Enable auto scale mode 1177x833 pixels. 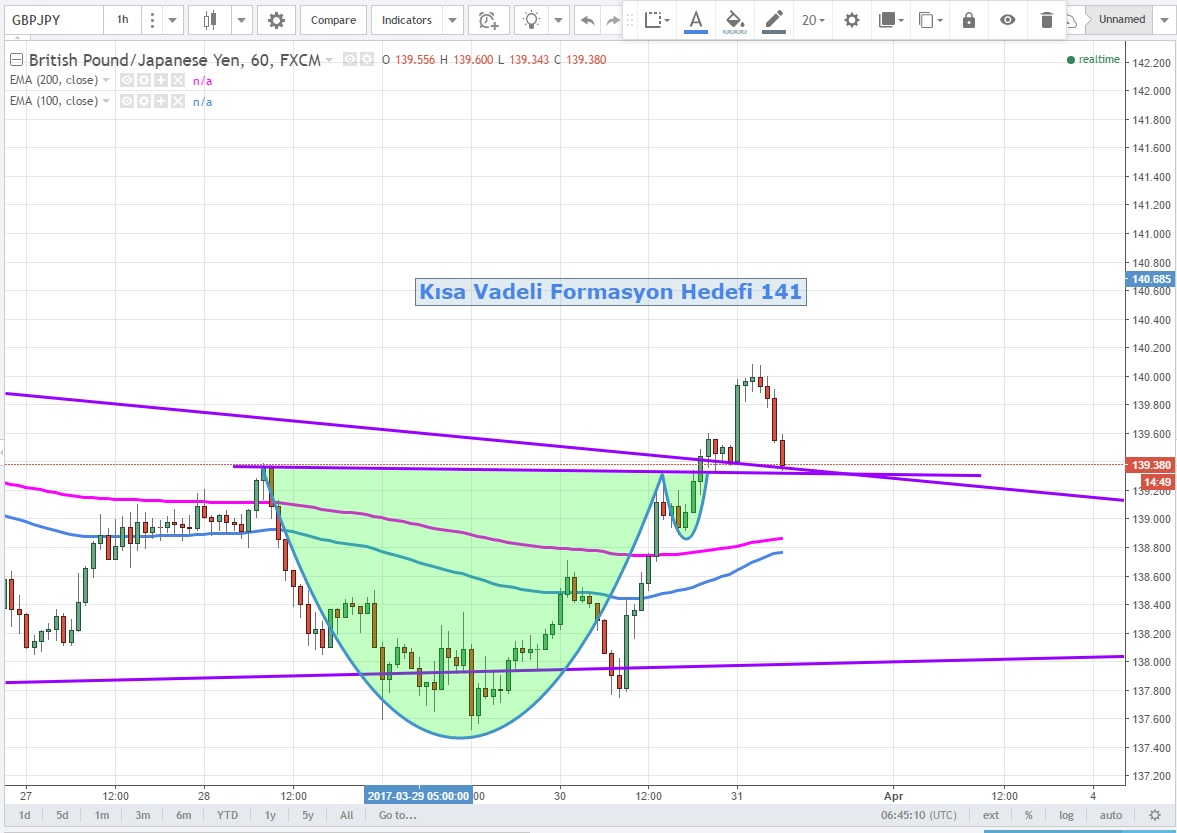pos(1111,815)
